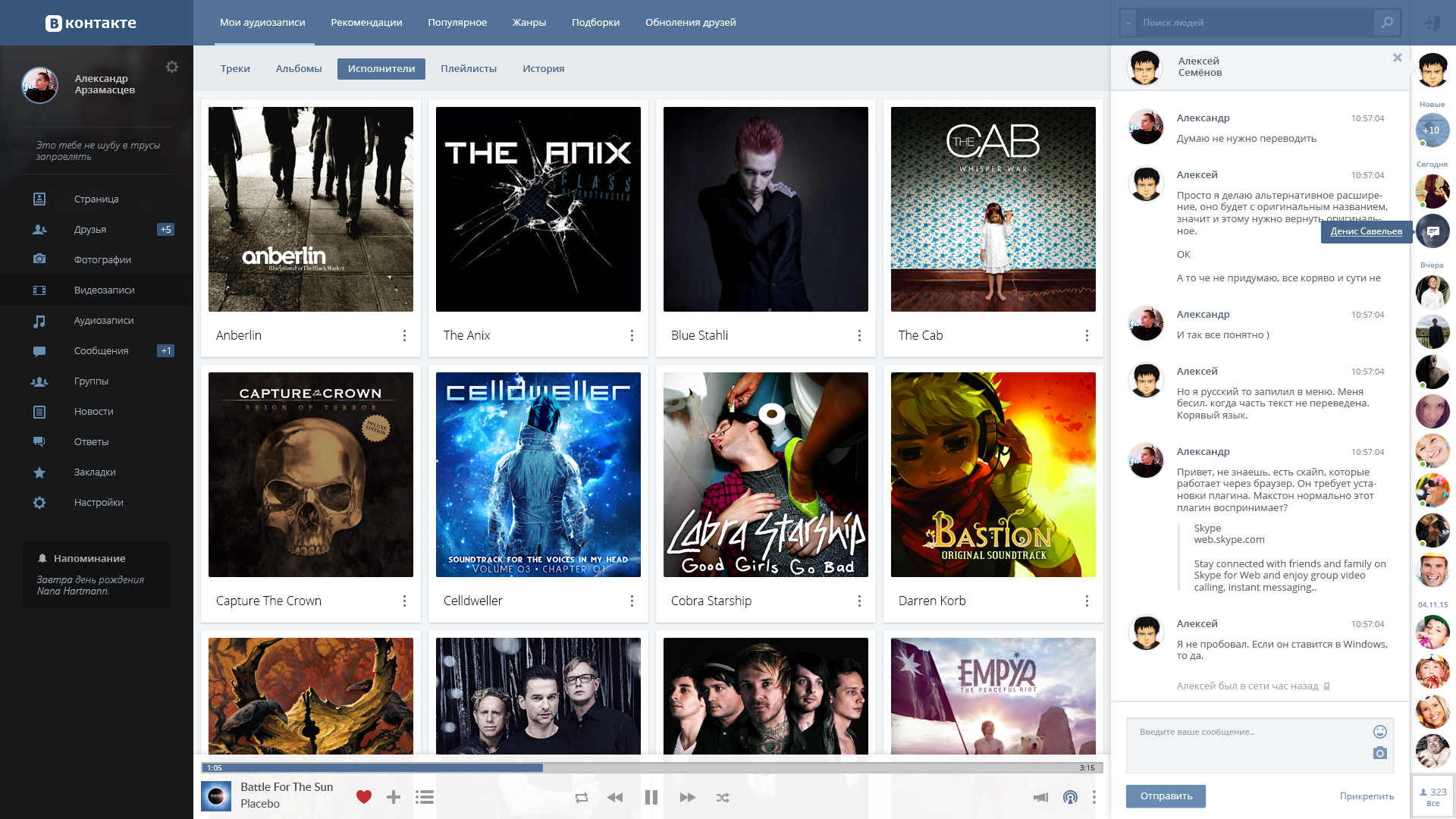The image size is (1456, 819).
Task: Click the Отправить send button
Action: click(1166, 796)
